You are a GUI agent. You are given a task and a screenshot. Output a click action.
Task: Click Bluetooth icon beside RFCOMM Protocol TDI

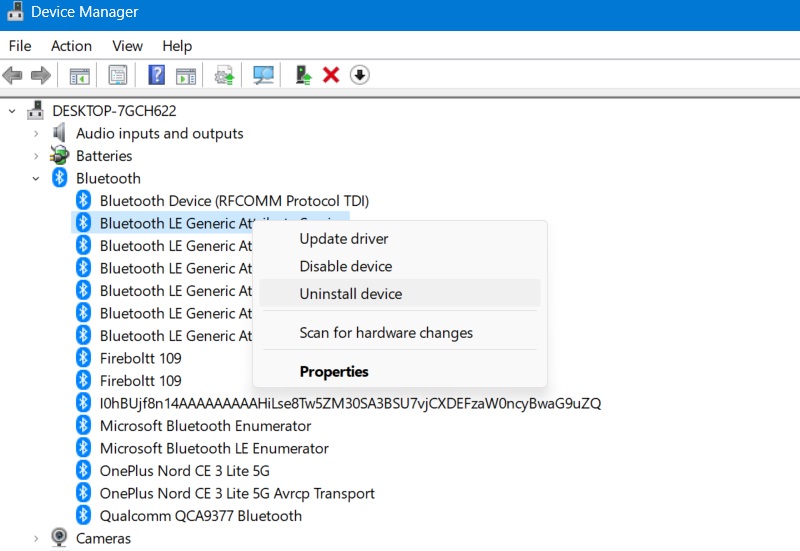point(83,200)
